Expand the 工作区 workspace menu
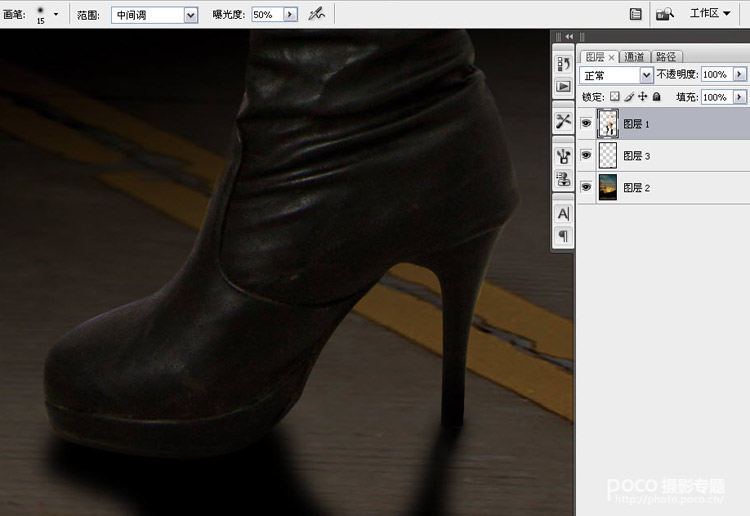Image resolution: width=750 pixels, height=516 pixels. coord(710,14)
